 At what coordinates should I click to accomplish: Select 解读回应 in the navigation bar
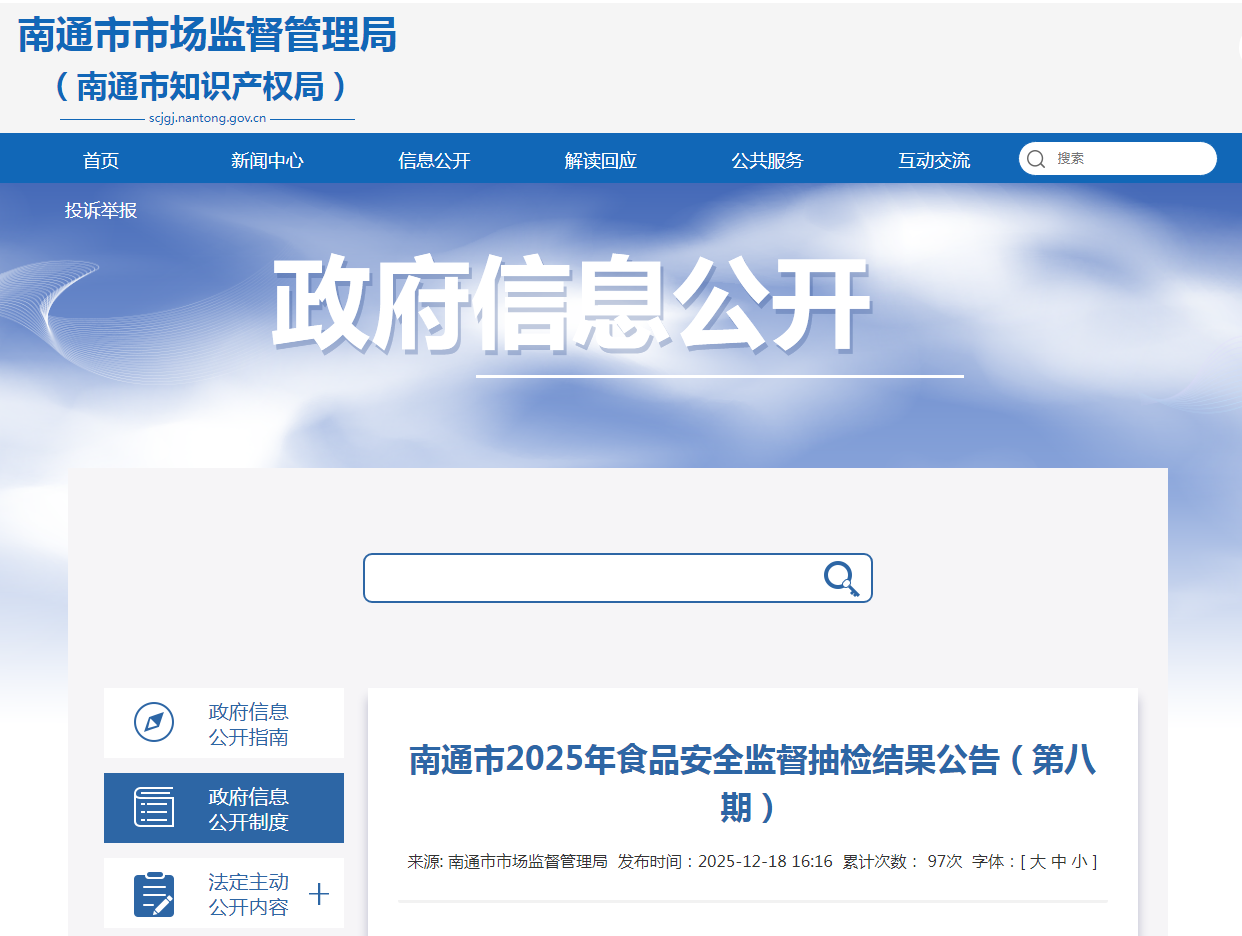[600, 160]
